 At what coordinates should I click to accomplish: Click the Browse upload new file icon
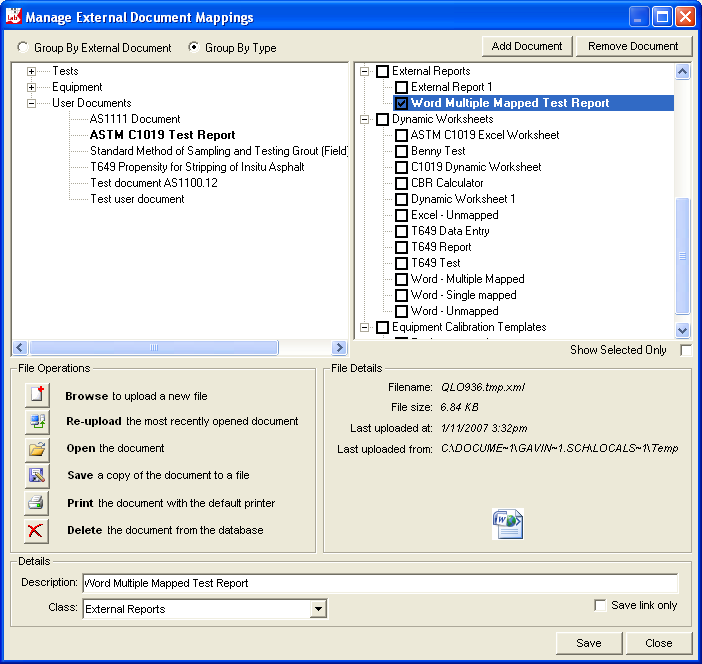pyautogui.click(x=36, y=395)
